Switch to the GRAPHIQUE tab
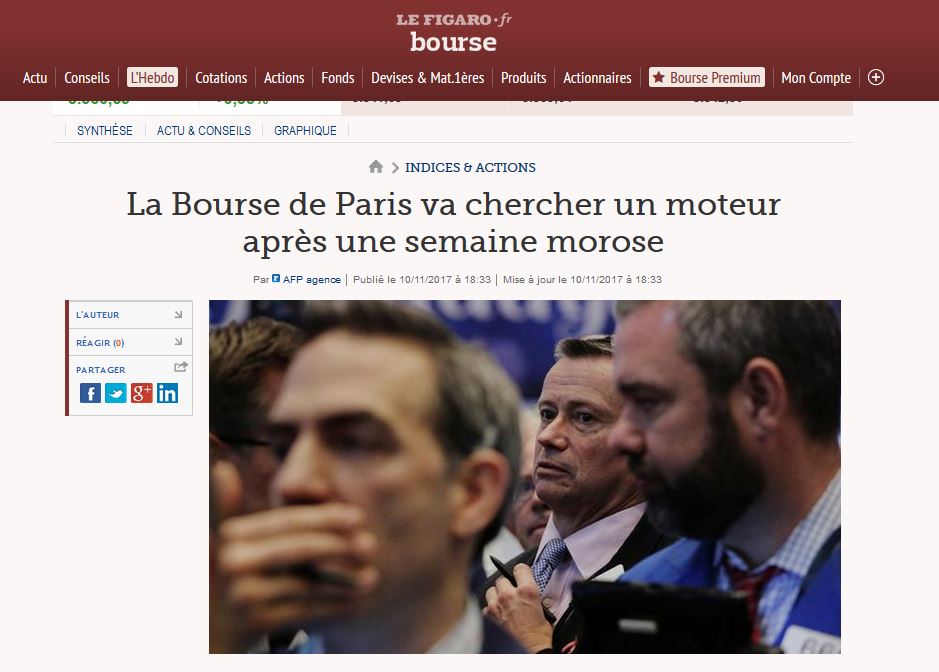 coord(305,131)
